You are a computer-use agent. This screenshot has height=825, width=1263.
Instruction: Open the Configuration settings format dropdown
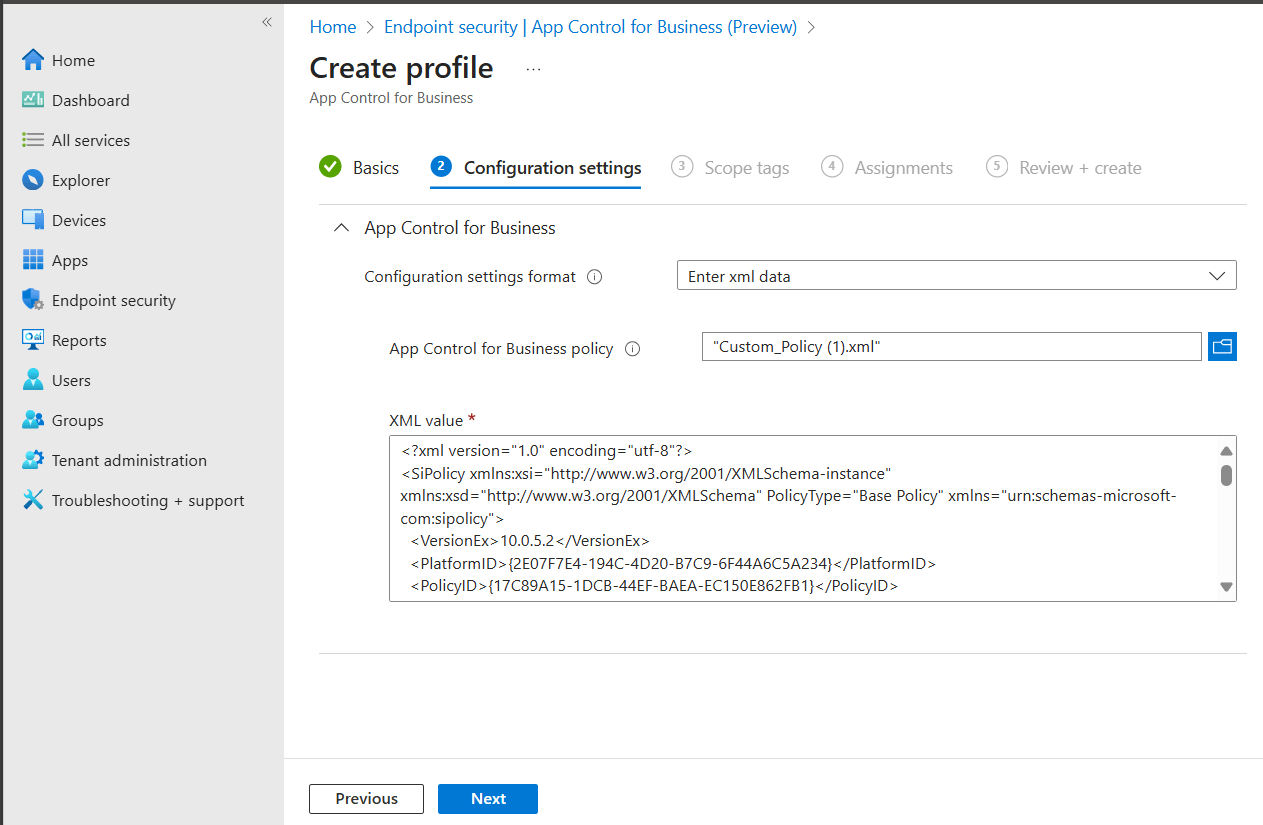956,276
